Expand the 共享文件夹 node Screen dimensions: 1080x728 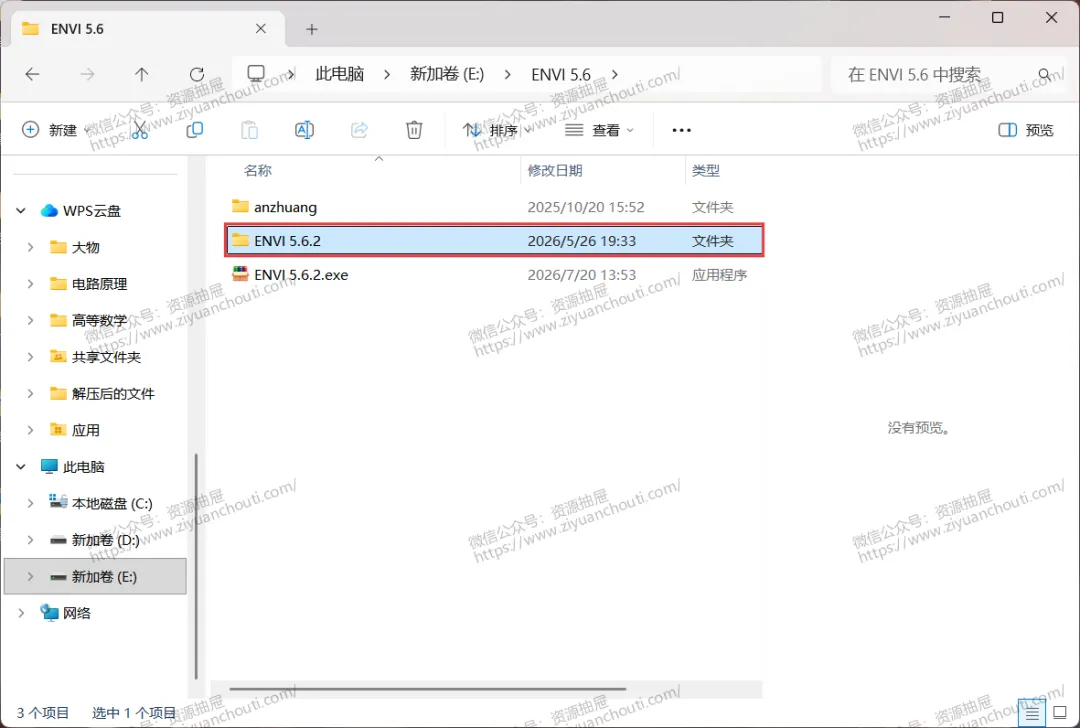(30, 357)
